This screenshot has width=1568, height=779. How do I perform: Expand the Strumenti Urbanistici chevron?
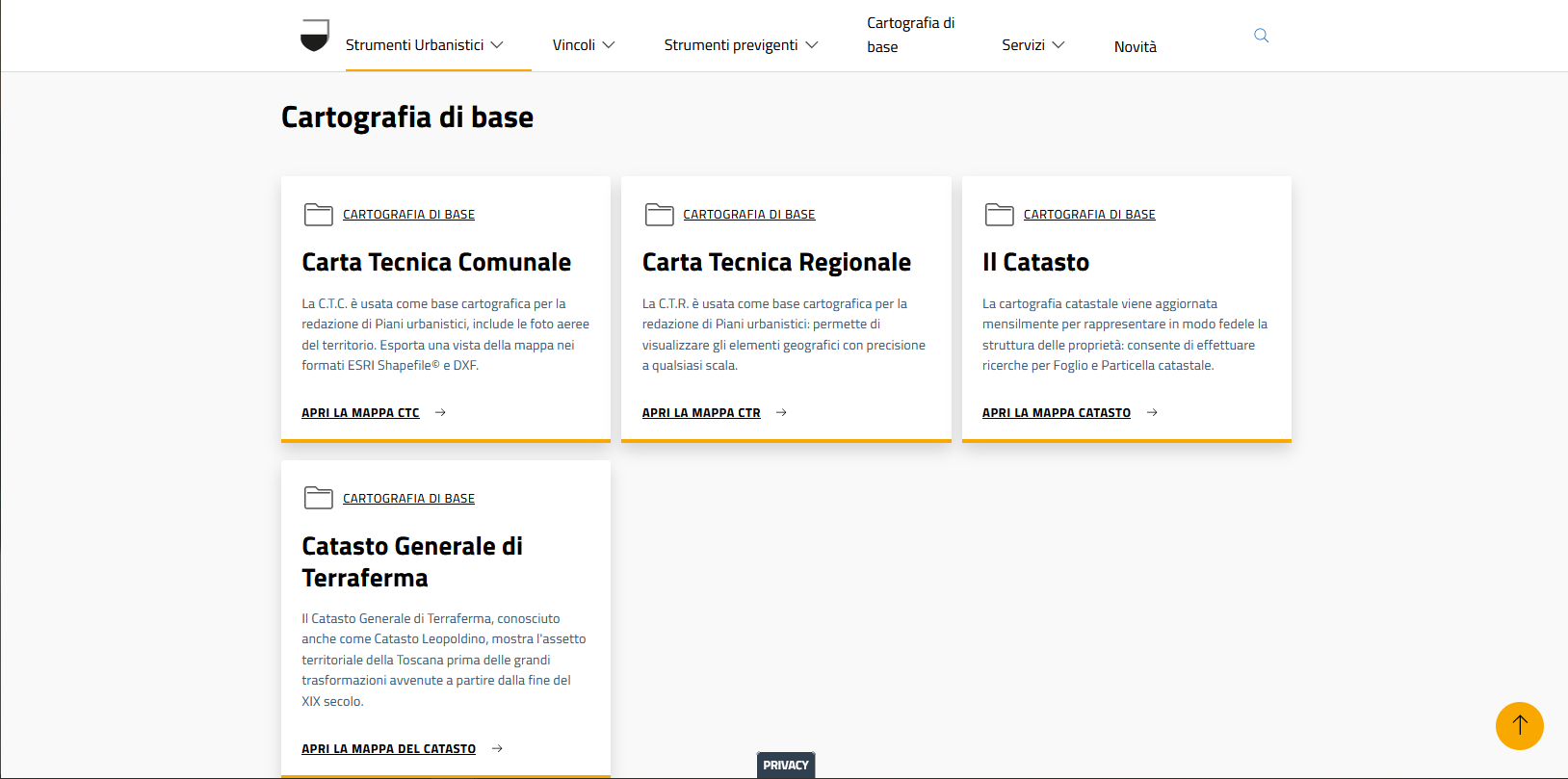point(497,45)
